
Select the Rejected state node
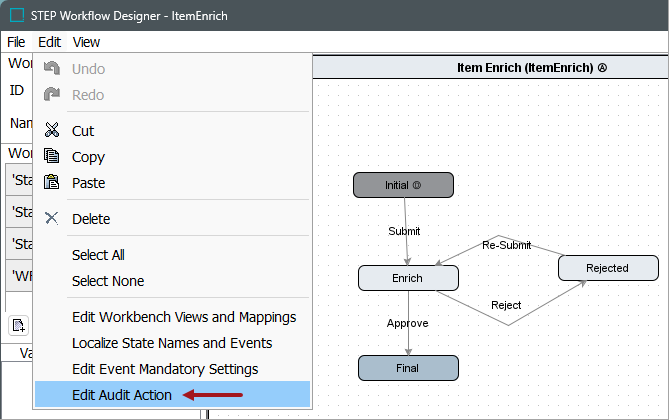pyautogui.click(x=608, y=268)
